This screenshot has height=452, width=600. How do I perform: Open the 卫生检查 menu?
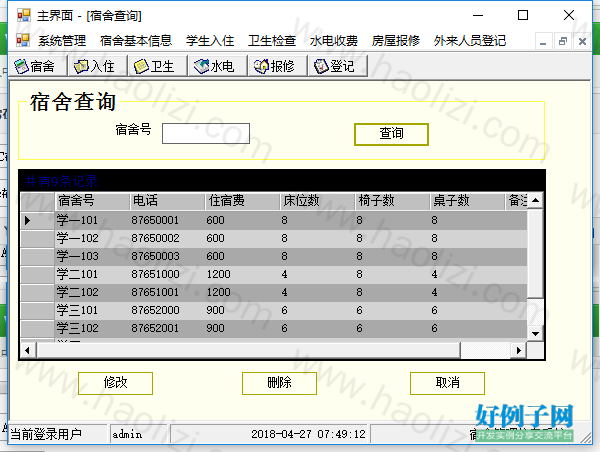[272, 41]
